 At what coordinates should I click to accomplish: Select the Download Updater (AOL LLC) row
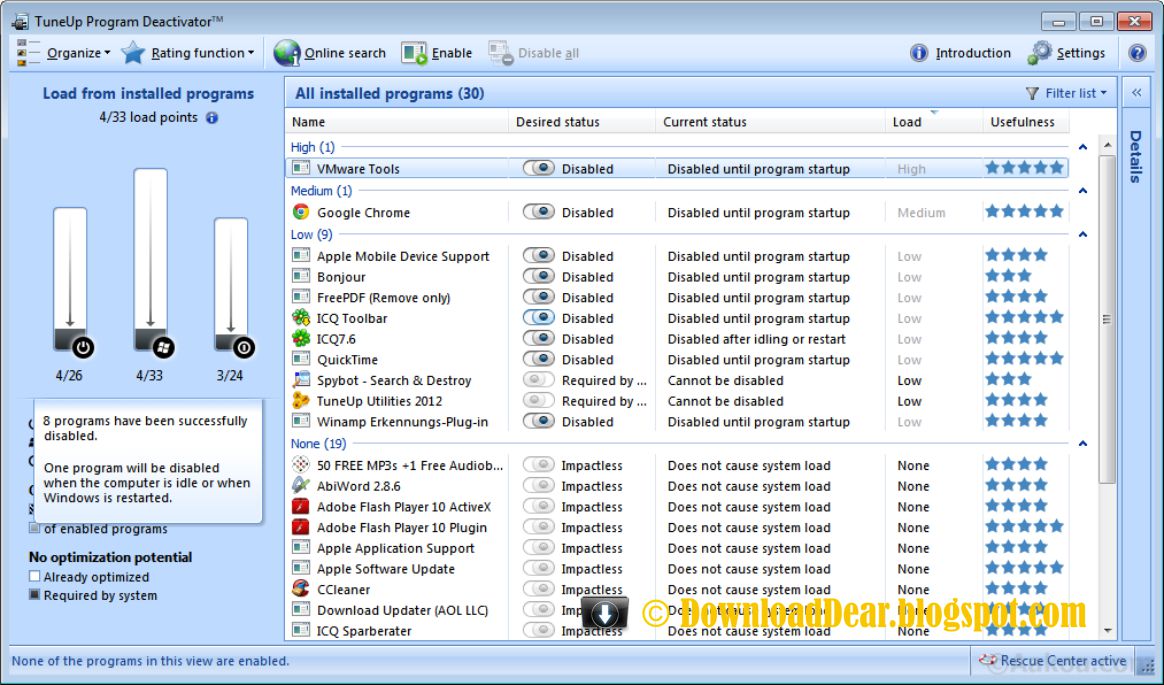(x=677, y=610)
